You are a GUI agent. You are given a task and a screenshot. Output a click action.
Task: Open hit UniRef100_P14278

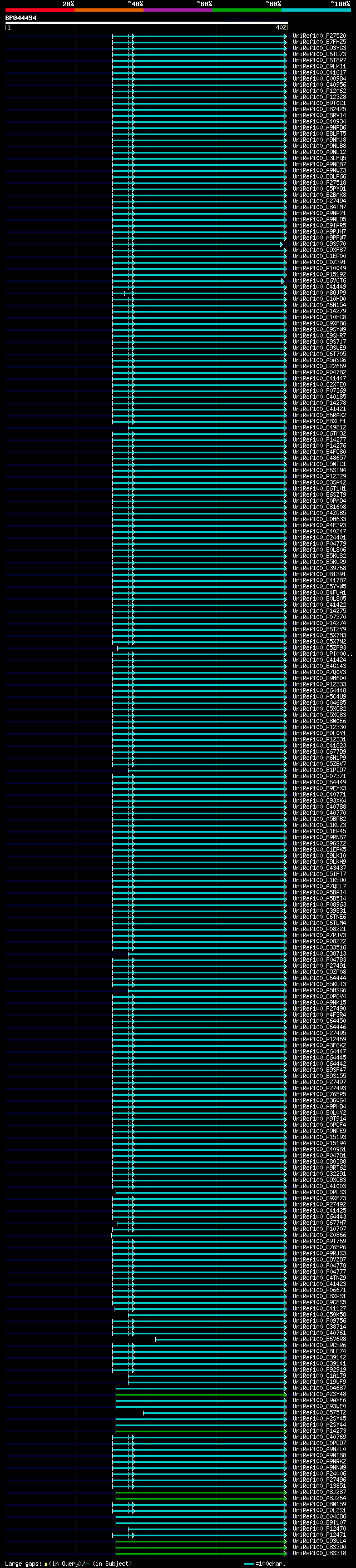[x=319, y=403]
